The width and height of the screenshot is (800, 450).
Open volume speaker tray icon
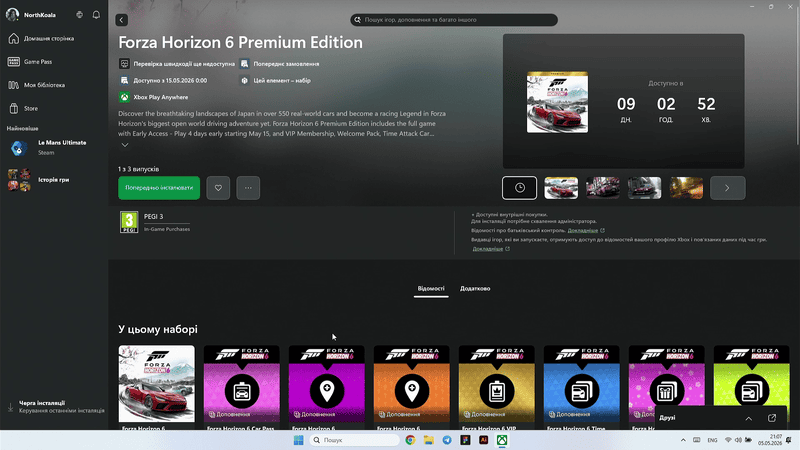(x=738, y=440)
